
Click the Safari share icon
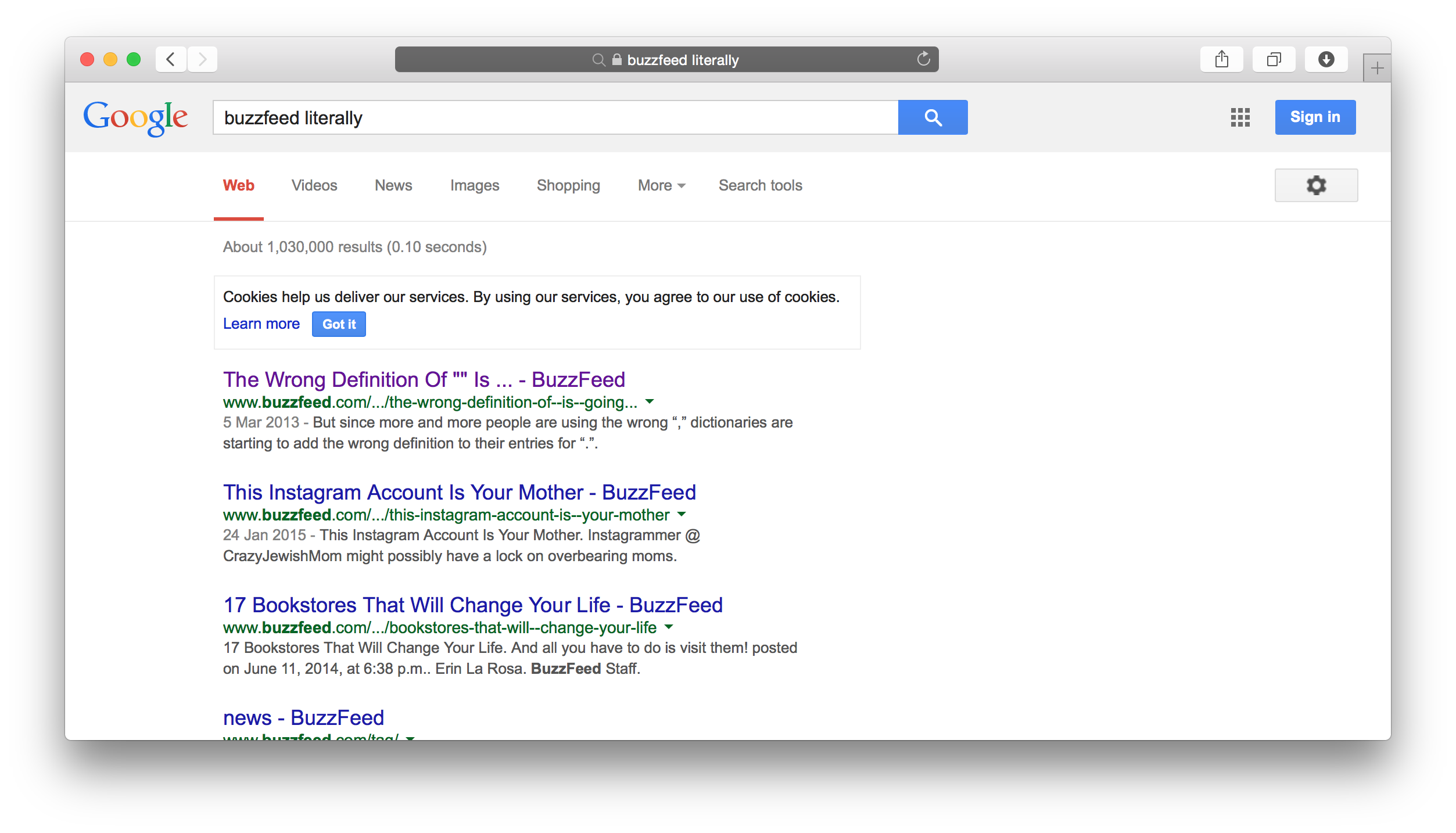tap(1221, 59)
